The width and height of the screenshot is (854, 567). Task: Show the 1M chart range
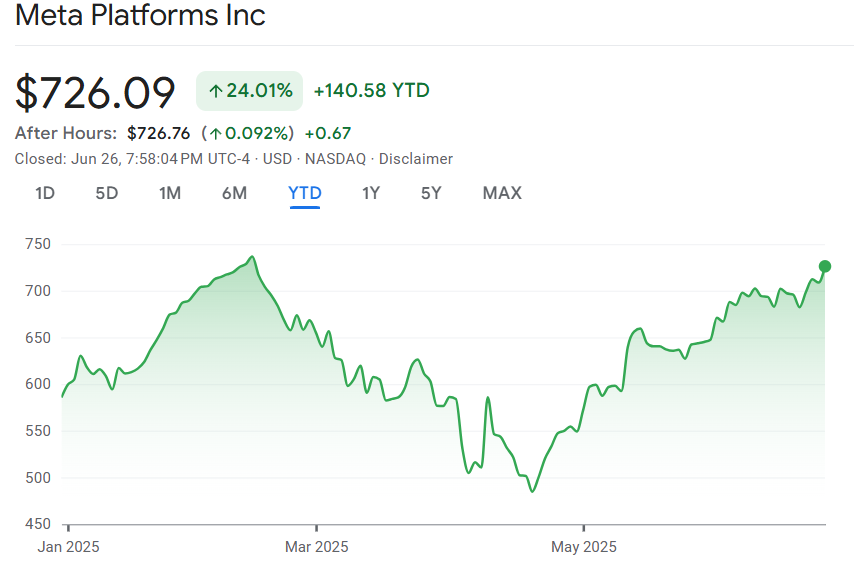tap(170, 193)
